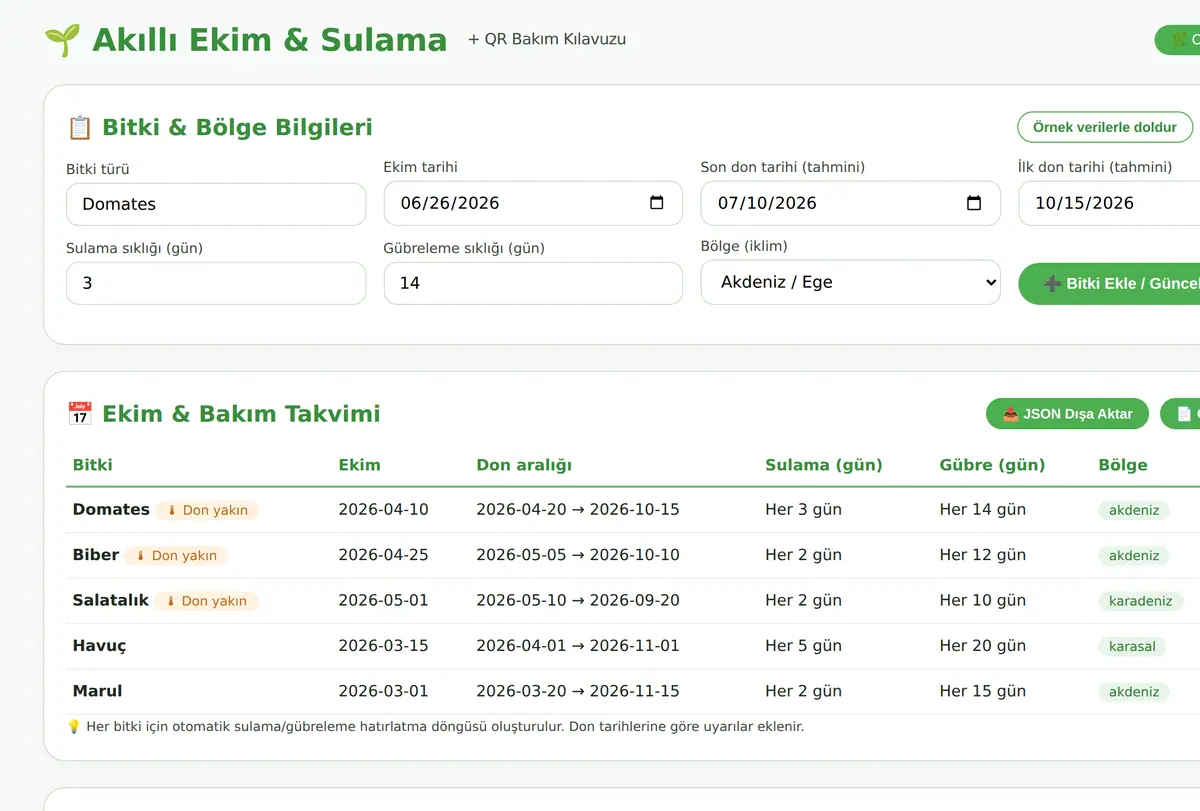
Task: Click the + QR Bakım Kılavuzu subtitle
Action: point(547,40)
